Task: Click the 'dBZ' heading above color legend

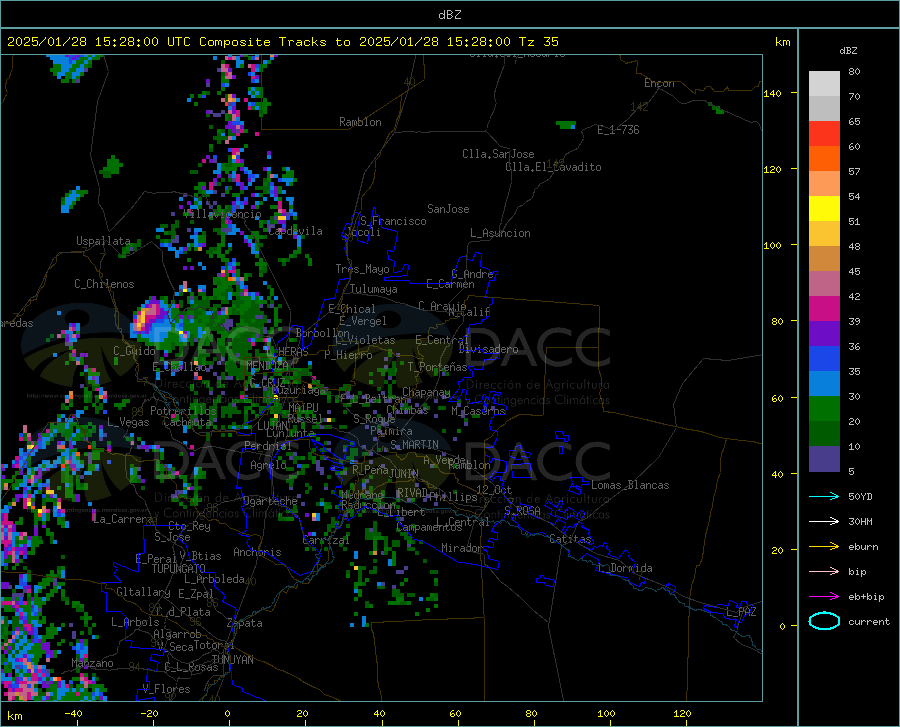Action: [848, 50]
